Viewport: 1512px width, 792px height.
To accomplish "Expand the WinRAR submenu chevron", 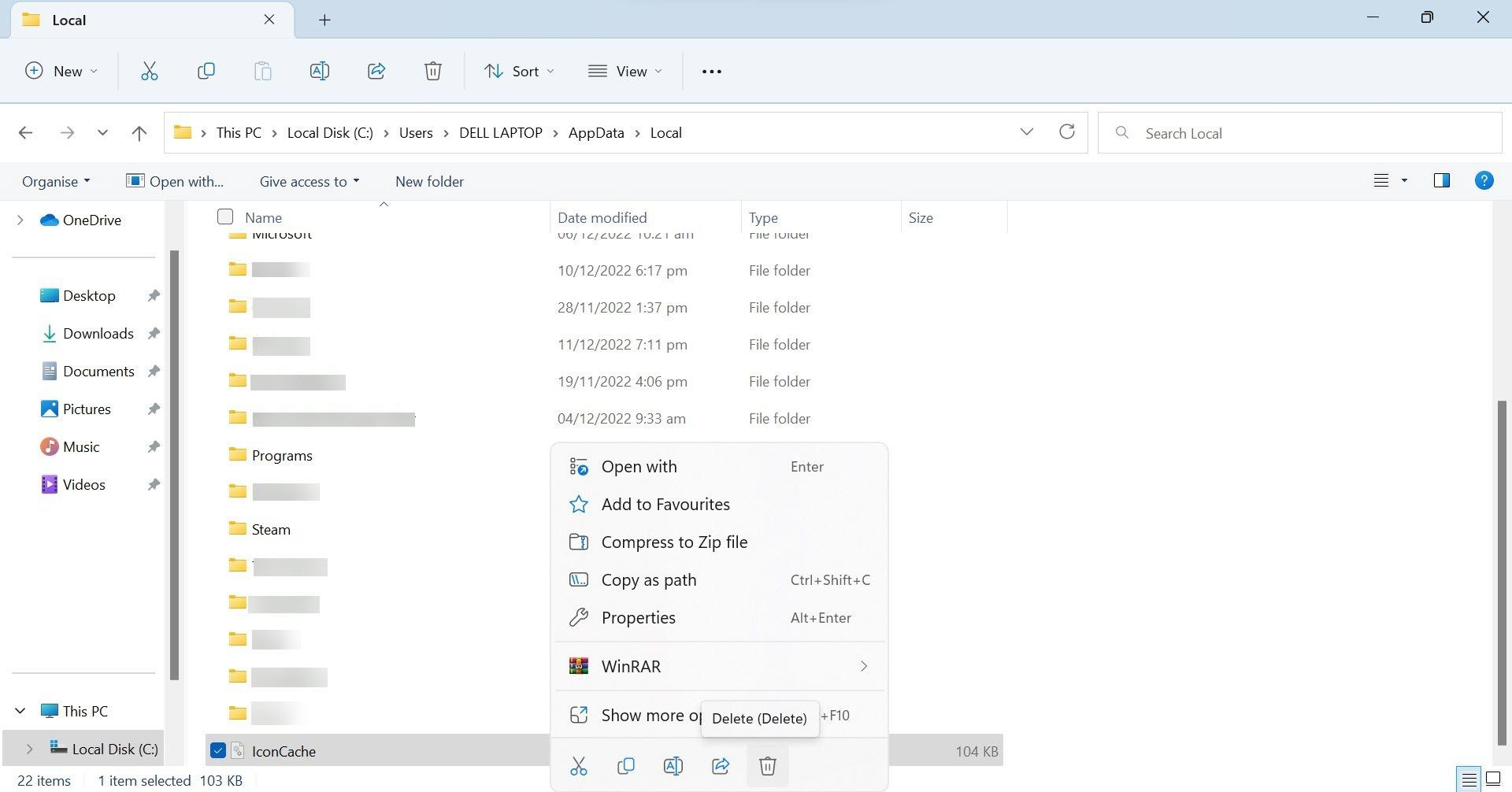I will (864, 666).
